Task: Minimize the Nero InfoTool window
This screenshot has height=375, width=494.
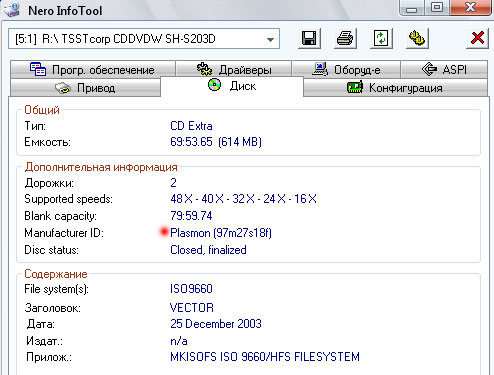Action: click(x=412, y=8)
